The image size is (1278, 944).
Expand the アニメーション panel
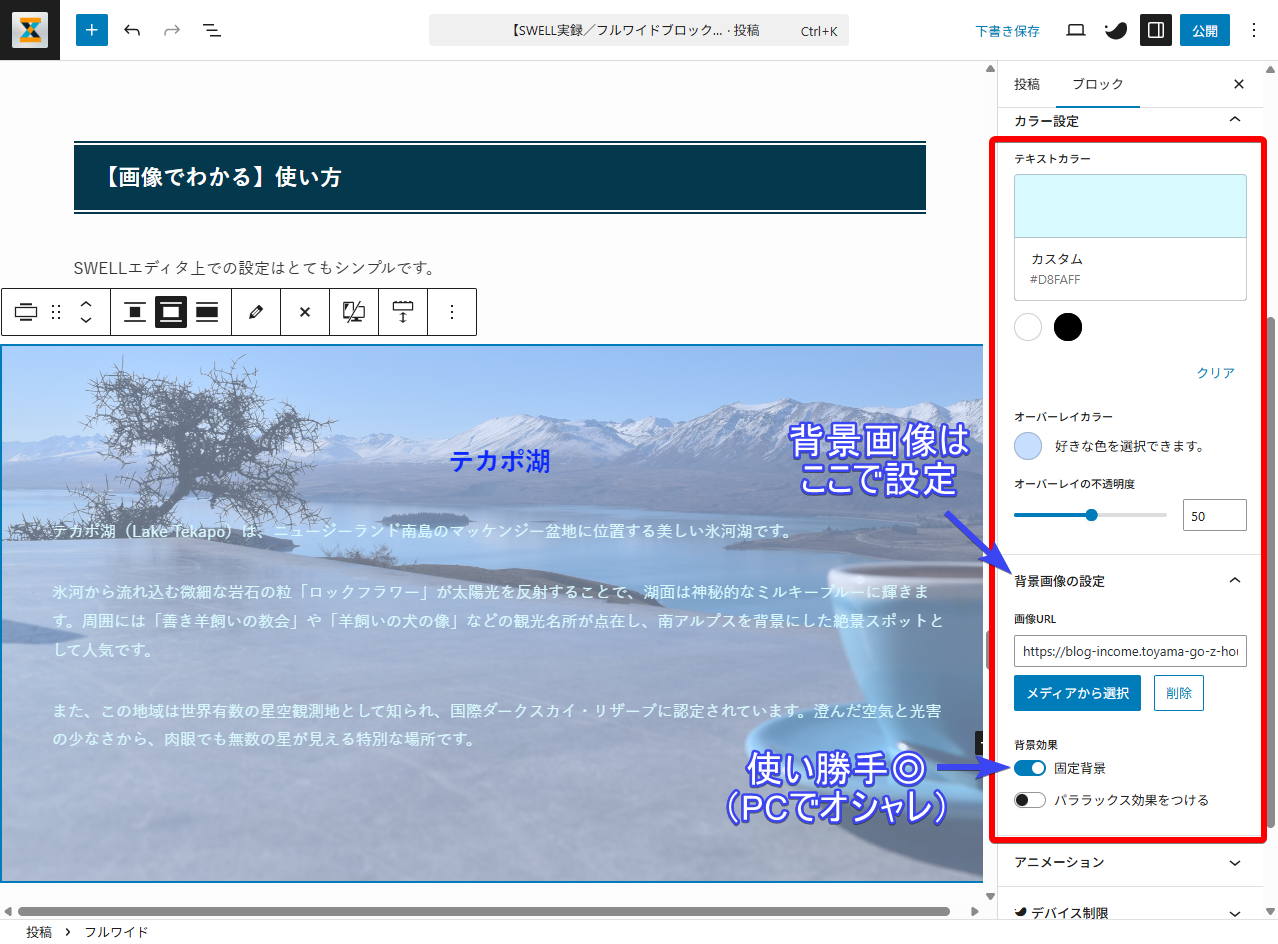[x=1235, y=862]
